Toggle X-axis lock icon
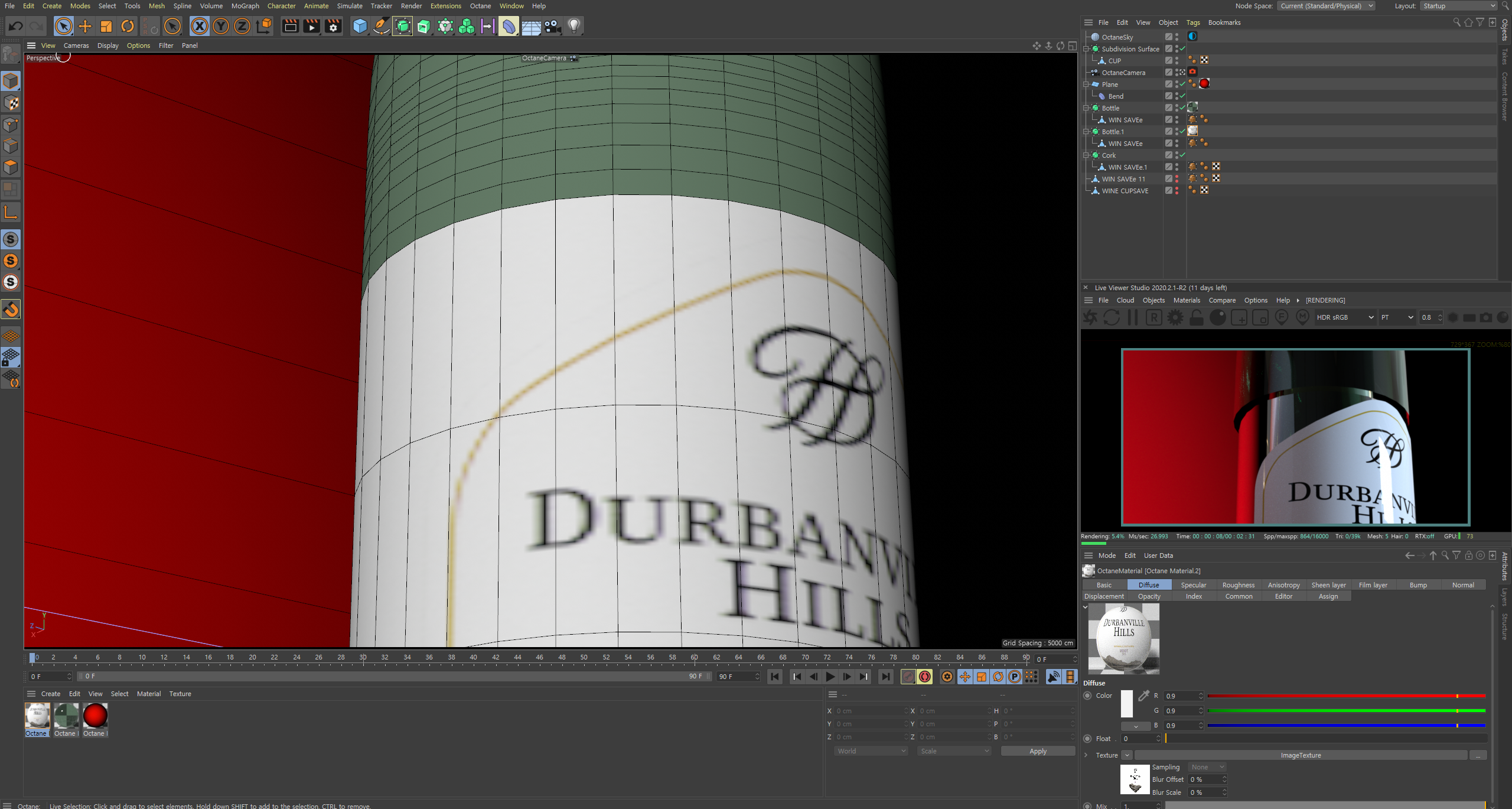Viewport: 1512px width, 809px height. click(200, 26)
